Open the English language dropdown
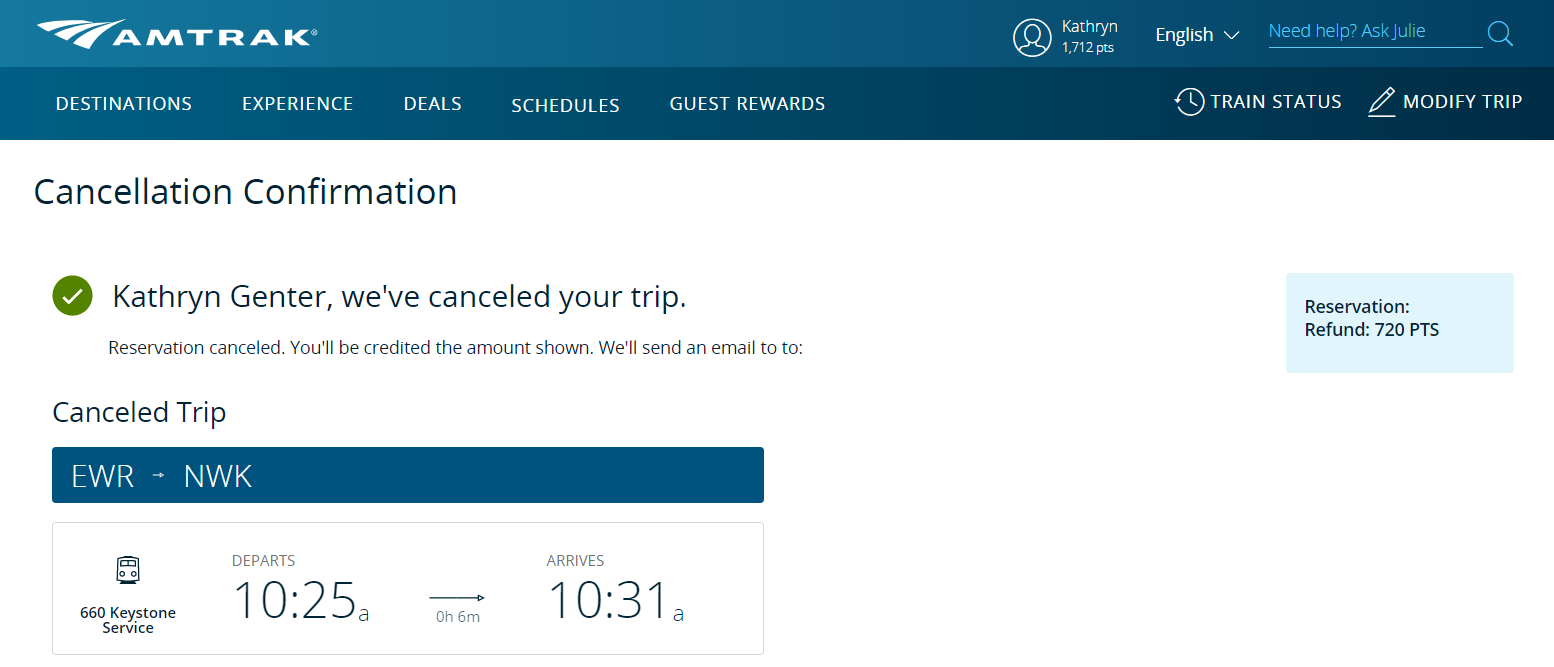The width and height of the screenshot is (1554, 667). click(x=1196, y=34)
